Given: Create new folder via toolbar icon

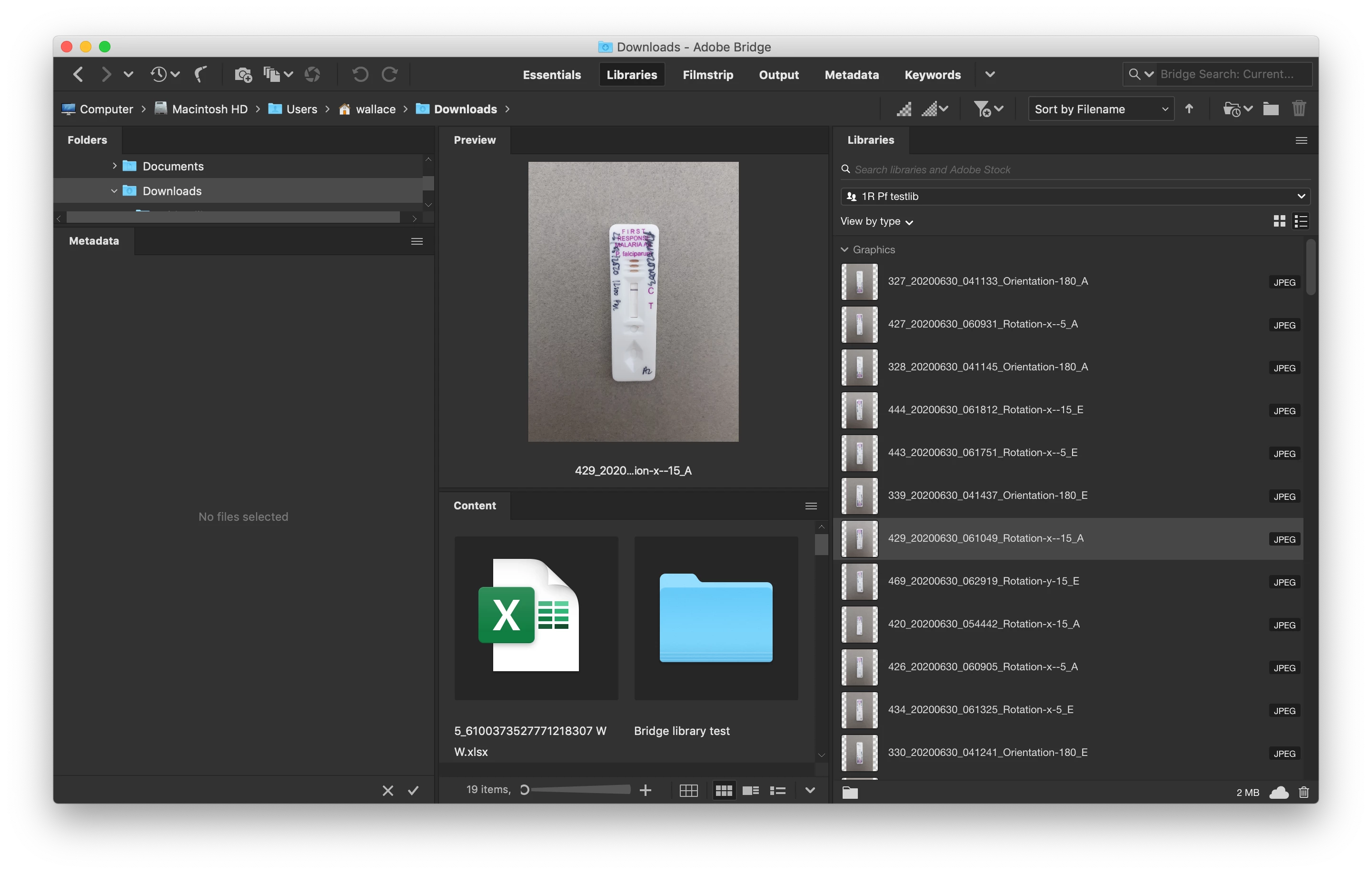Looking at the screenshot, I should click(x=1271, y=108).
